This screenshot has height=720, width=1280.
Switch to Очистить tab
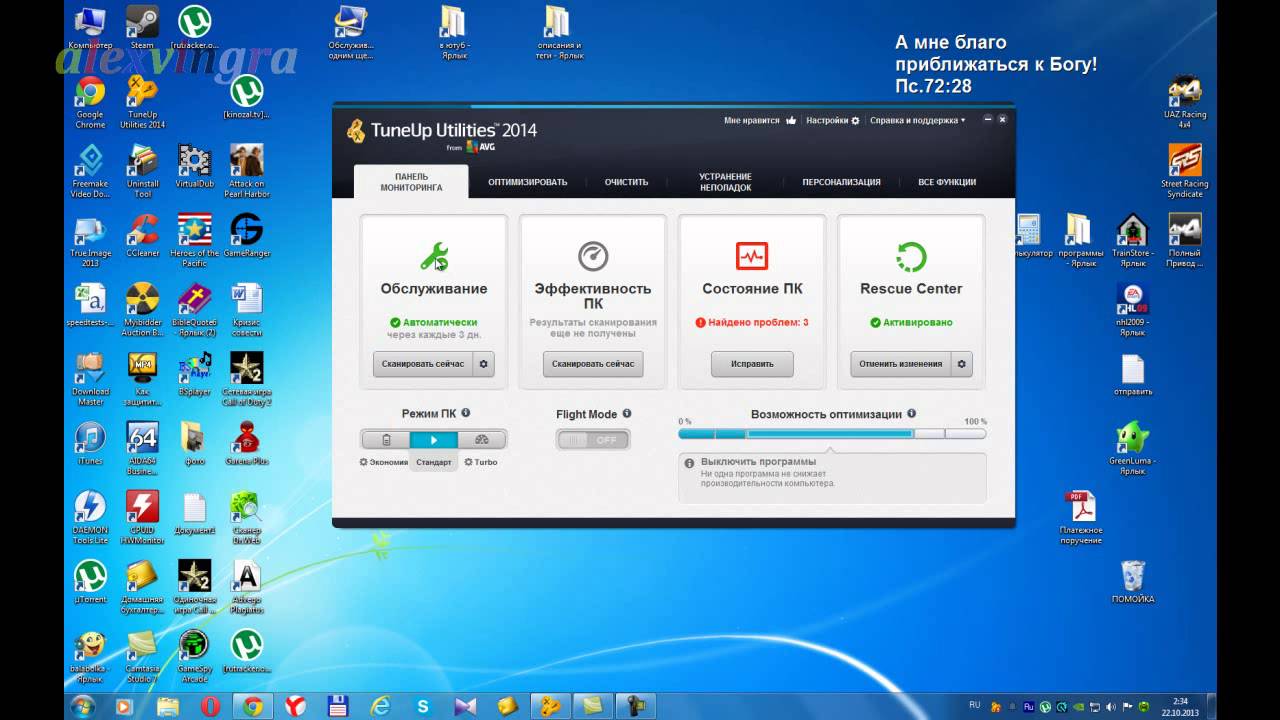pyautogui.click(x=626, y=182)
